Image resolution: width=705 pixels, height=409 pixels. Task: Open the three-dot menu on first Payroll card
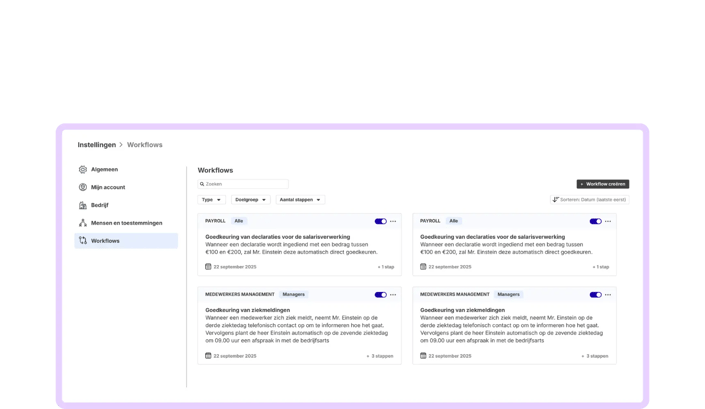[393, 221]
